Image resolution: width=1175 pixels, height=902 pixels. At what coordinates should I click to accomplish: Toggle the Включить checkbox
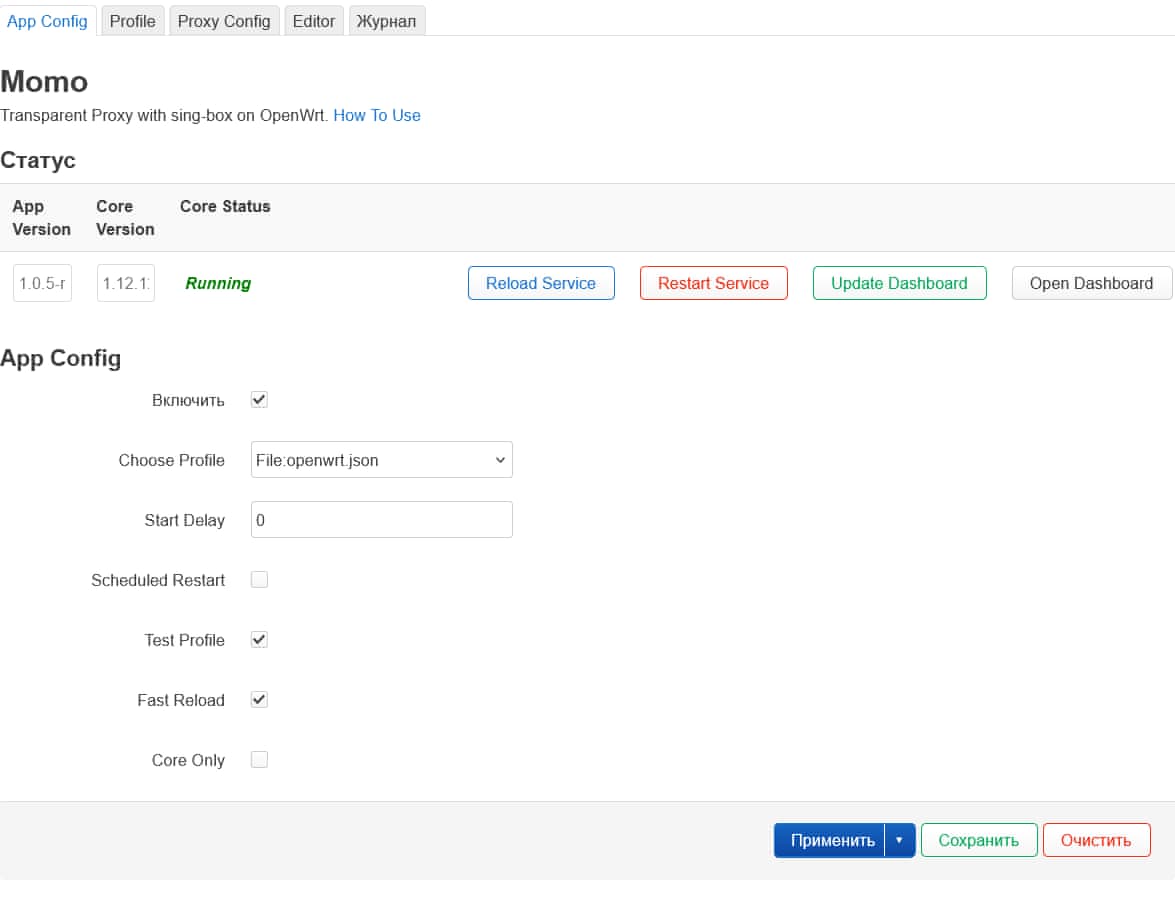[259, 400]
